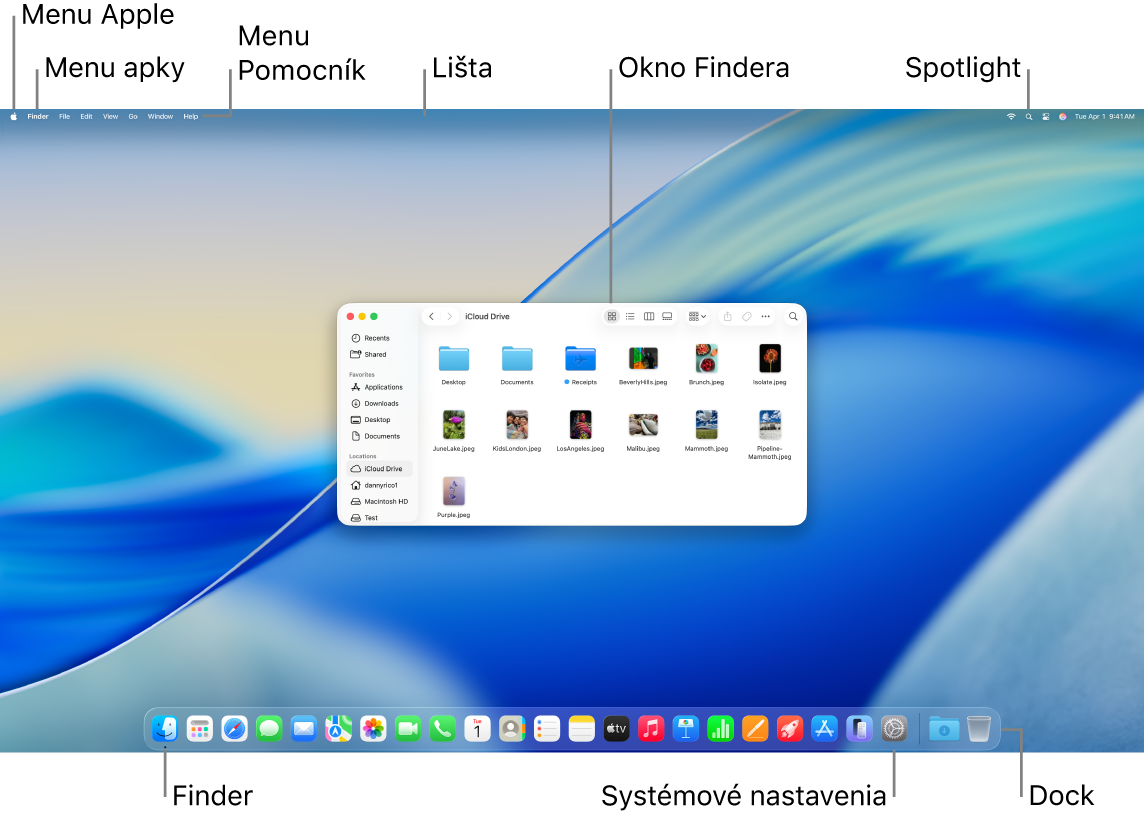Launch Keynote from the Dock
This screenshot has width=1144, height=814.
click(x=685, y=728)
